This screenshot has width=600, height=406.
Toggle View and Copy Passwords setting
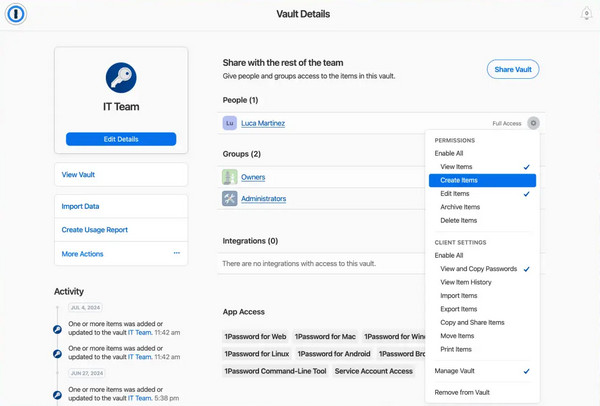476,269
